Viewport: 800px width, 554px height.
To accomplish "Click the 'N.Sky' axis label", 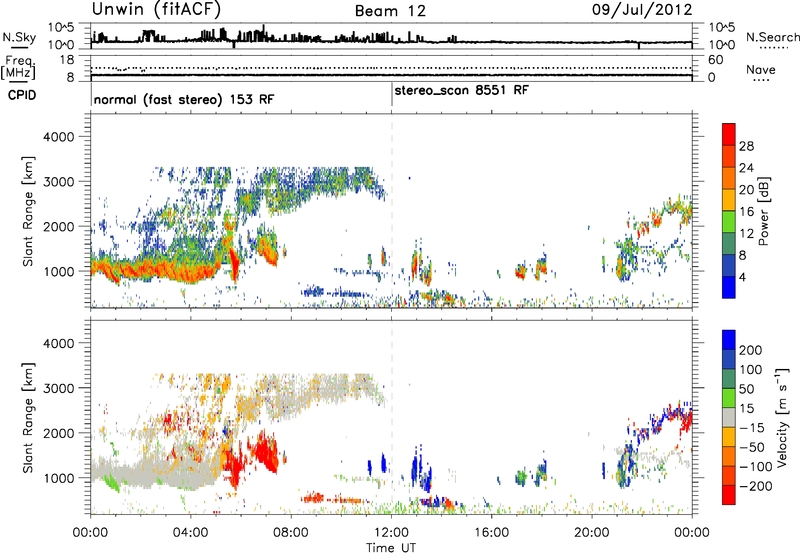I will pyautogui.click(x=19, y=37).
